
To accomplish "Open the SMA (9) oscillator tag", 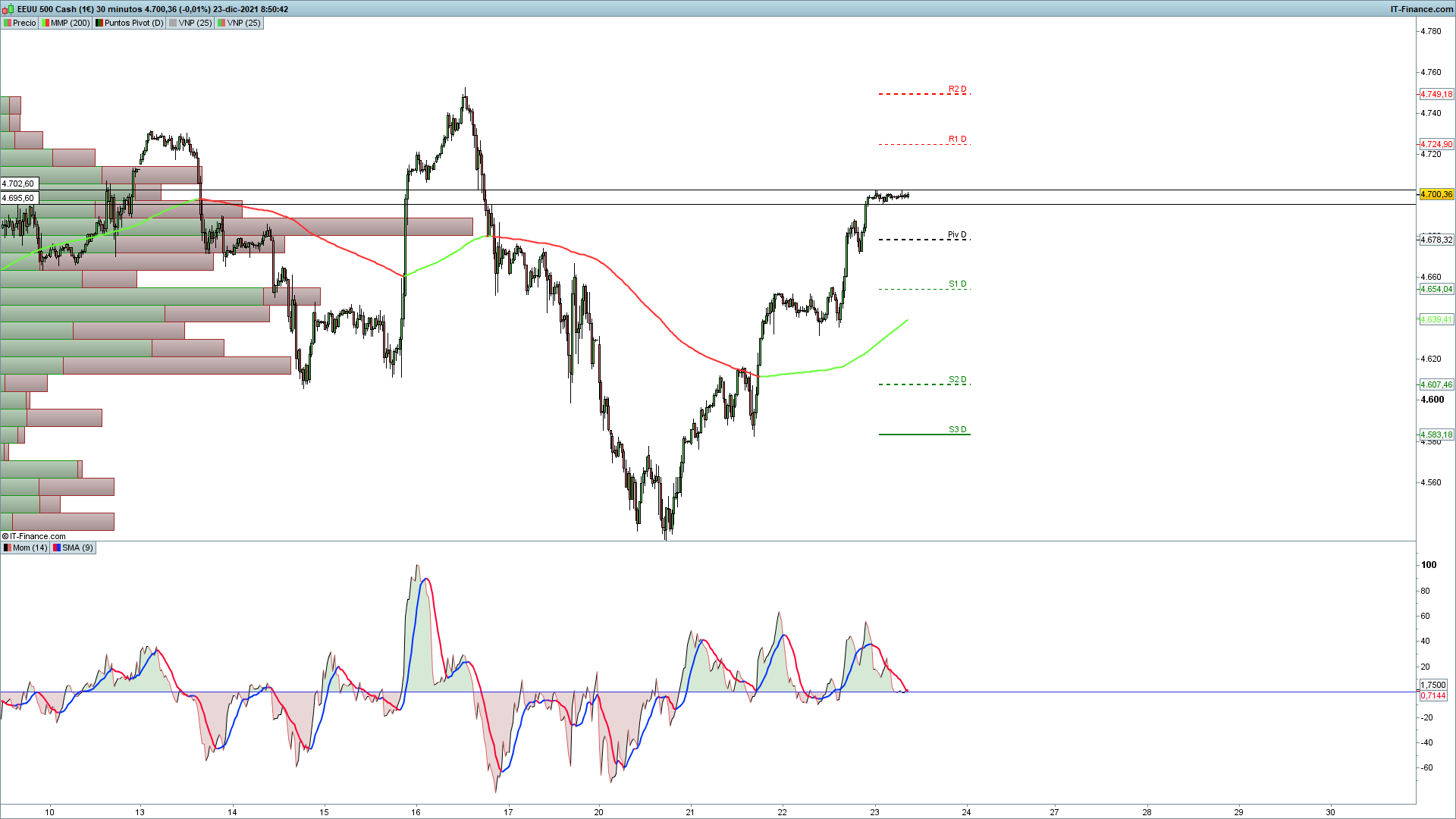I will (73, 548).
